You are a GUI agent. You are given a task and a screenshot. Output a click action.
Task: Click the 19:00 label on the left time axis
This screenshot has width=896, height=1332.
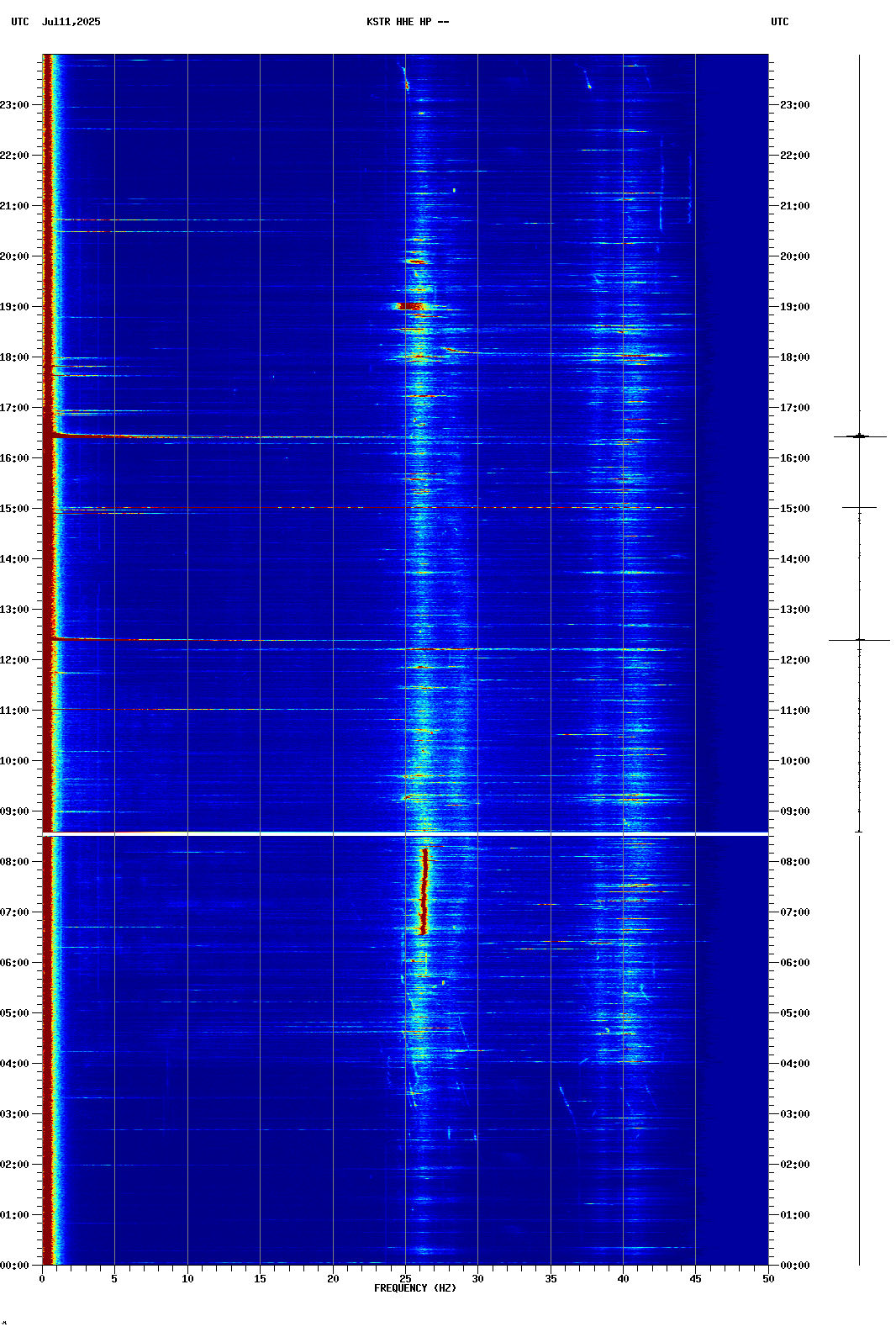coord(14,307)
